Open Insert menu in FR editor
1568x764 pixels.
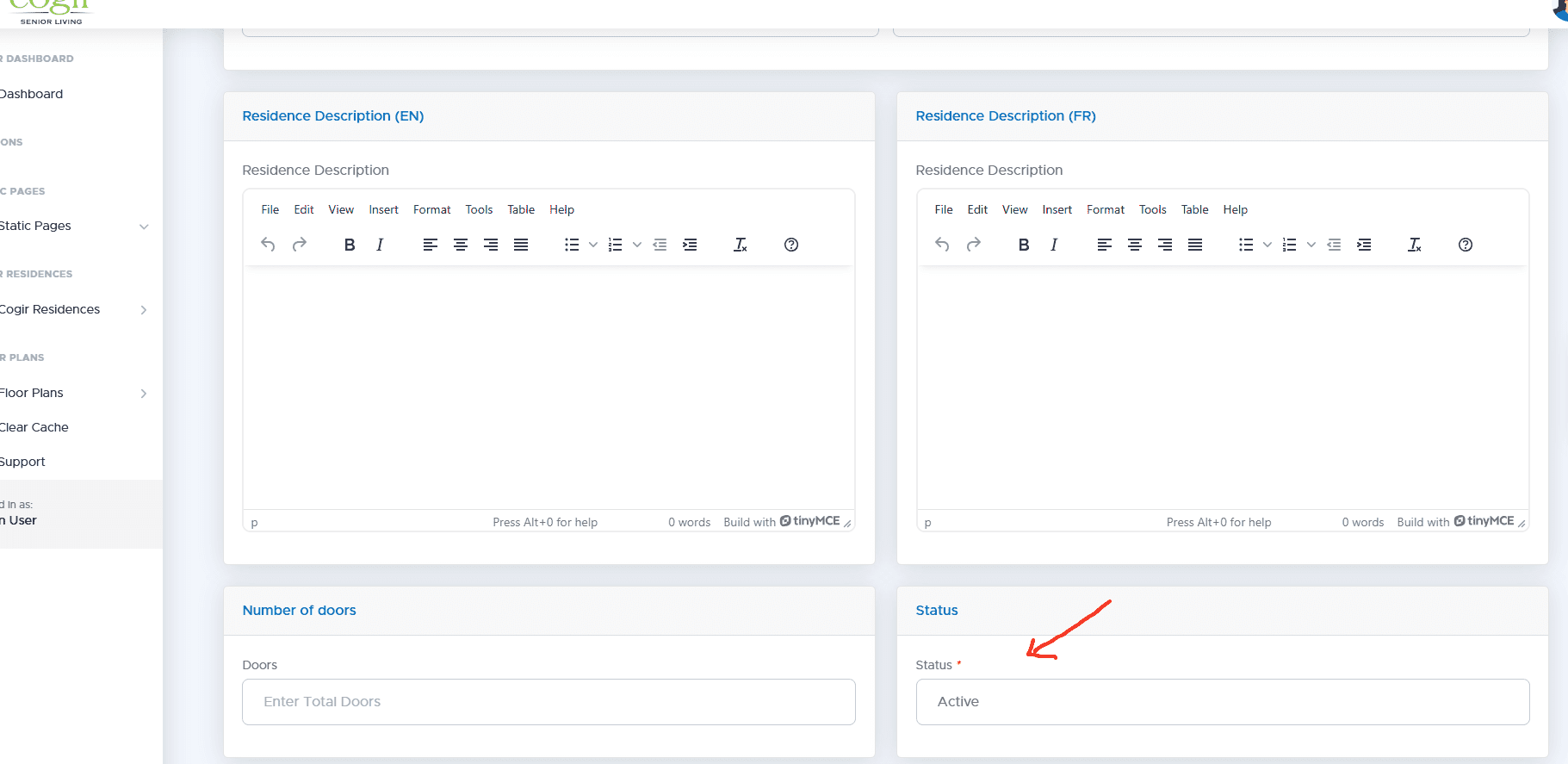[1057, 209]
